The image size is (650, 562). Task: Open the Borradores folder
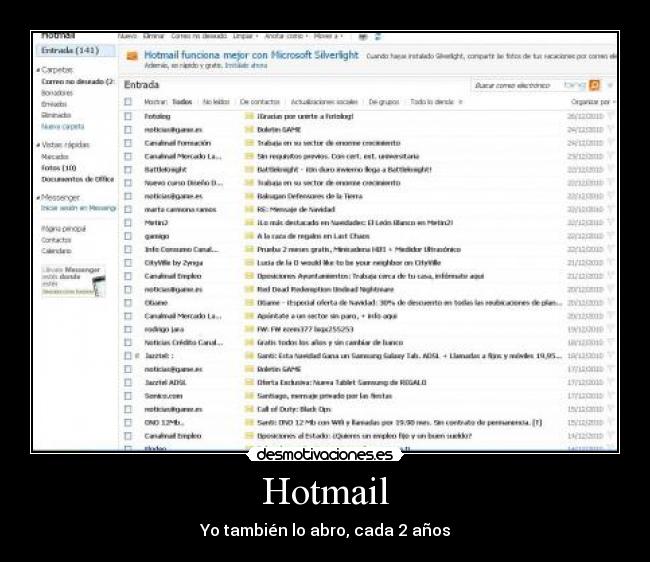click(57, 93)
